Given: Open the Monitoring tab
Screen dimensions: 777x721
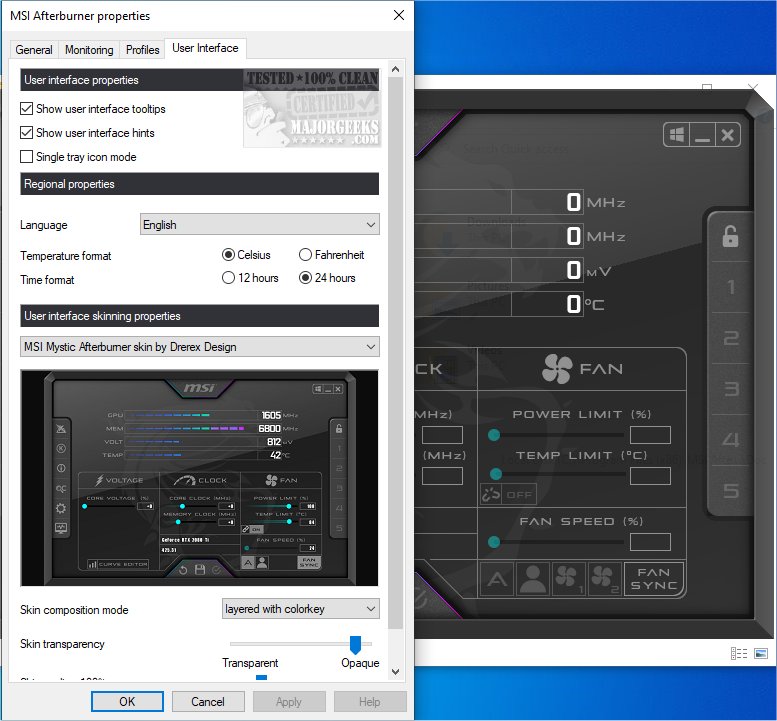Looking at the screenshot, I should tap(89, 50).
